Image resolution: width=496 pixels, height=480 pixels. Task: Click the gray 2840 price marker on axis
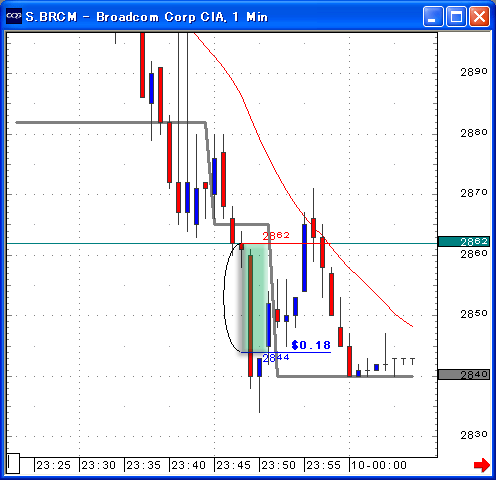tap(464, 375)
